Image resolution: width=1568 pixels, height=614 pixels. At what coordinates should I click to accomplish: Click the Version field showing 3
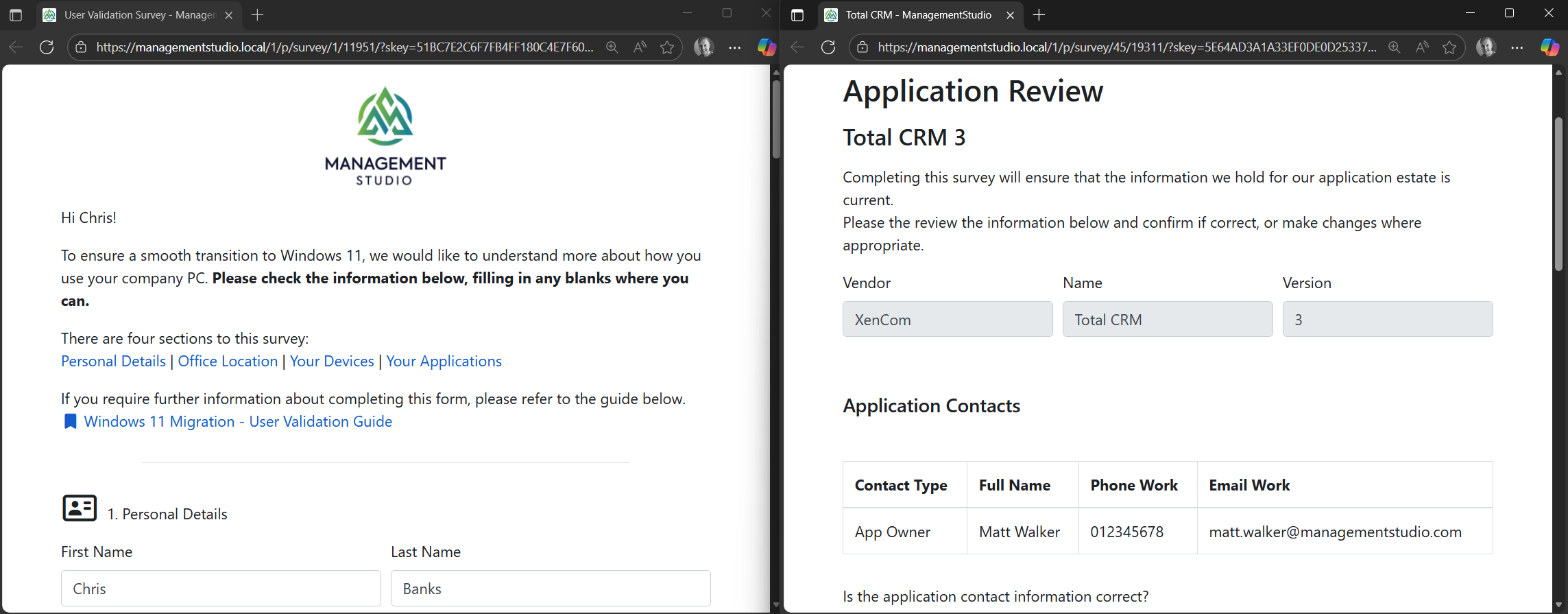(x=1388, y=319)
